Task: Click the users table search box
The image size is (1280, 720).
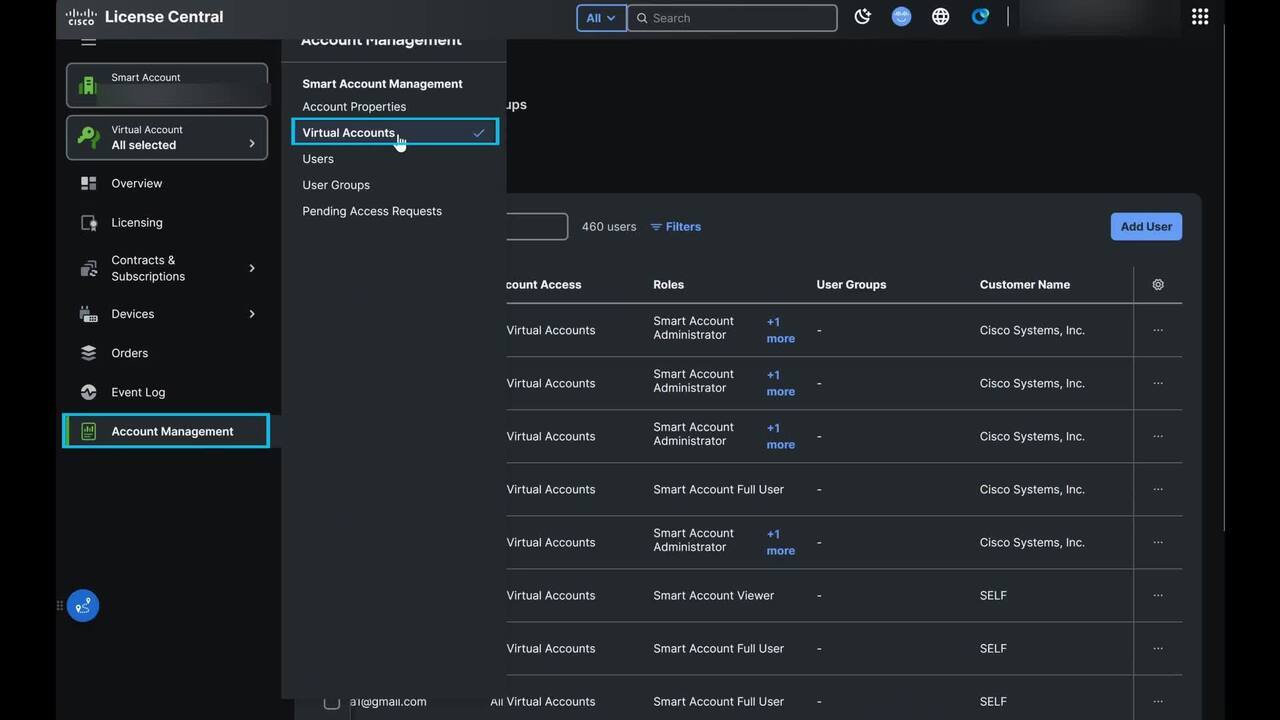Action: [x=537, y=227]
